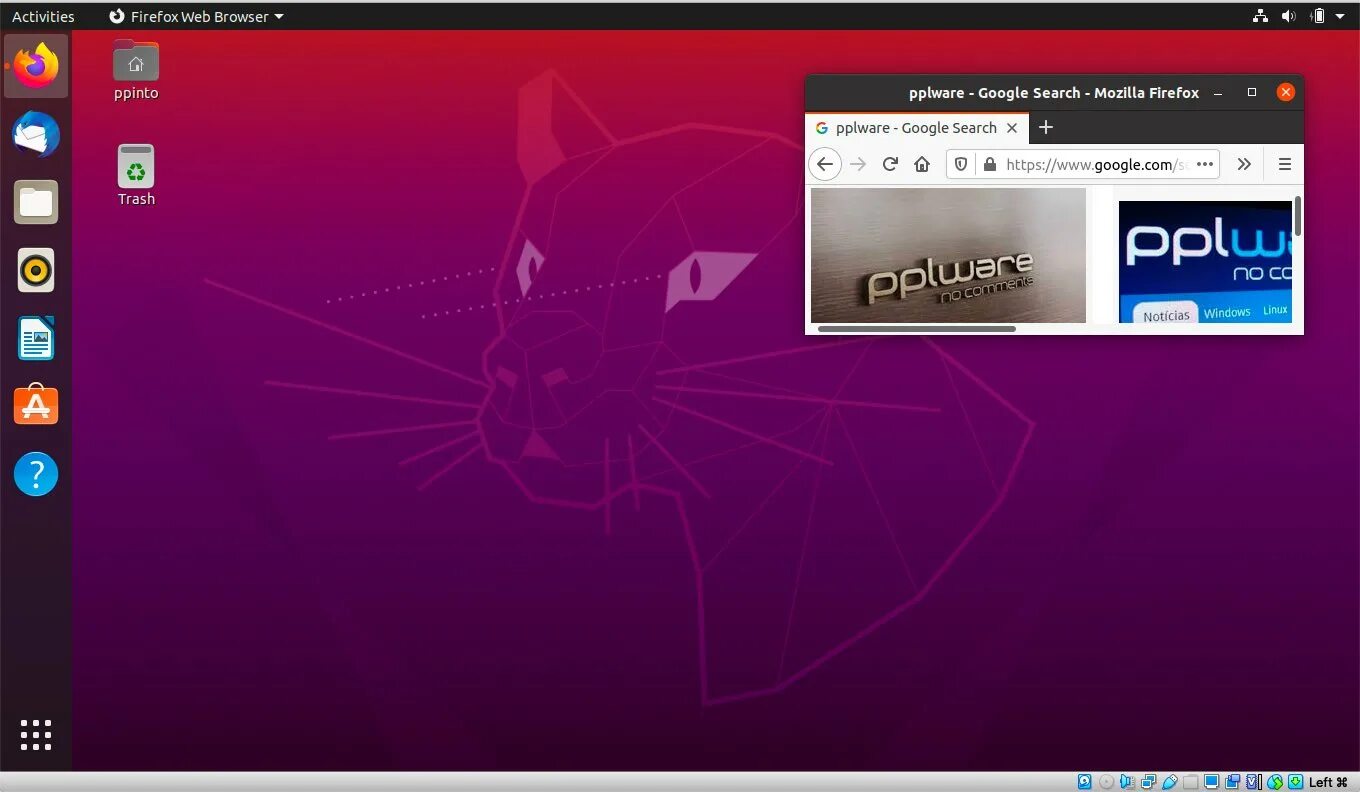The width and height of the screenshot is (1360, 792).
Task: Minimize the Firefox window
Action: [1218, 93]
